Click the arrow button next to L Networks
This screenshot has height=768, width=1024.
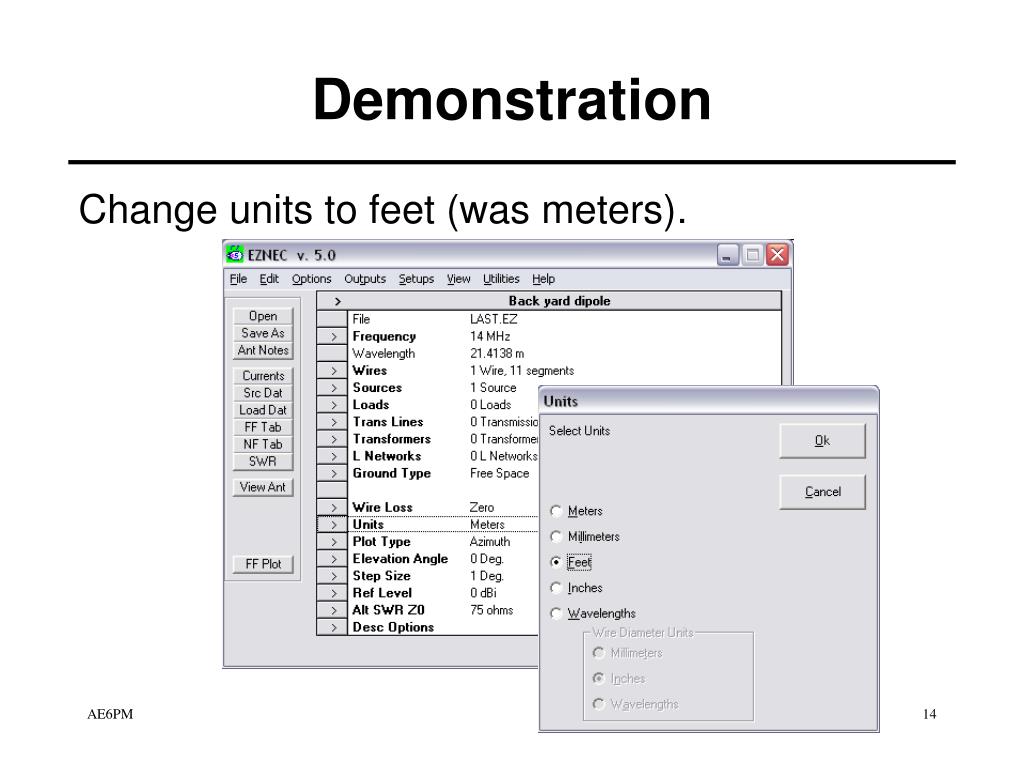[332, 456]
